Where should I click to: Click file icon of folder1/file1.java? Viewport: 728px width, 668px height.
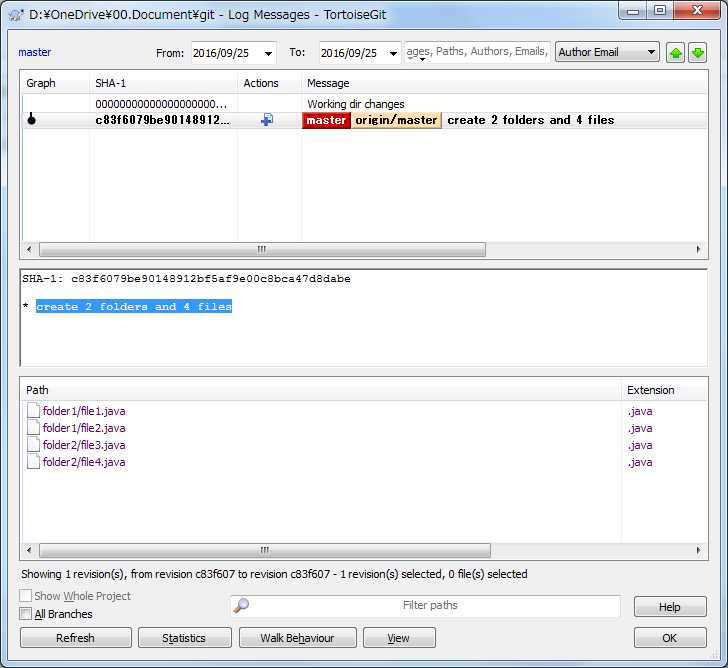point(33,411)
